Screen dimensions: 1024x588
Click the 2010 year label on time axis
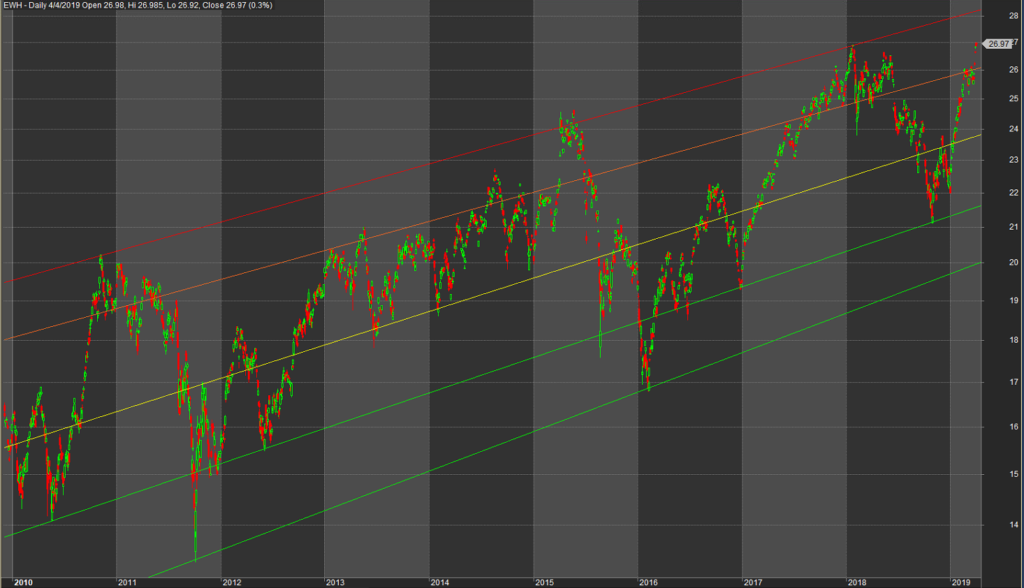tap(23, 582)
